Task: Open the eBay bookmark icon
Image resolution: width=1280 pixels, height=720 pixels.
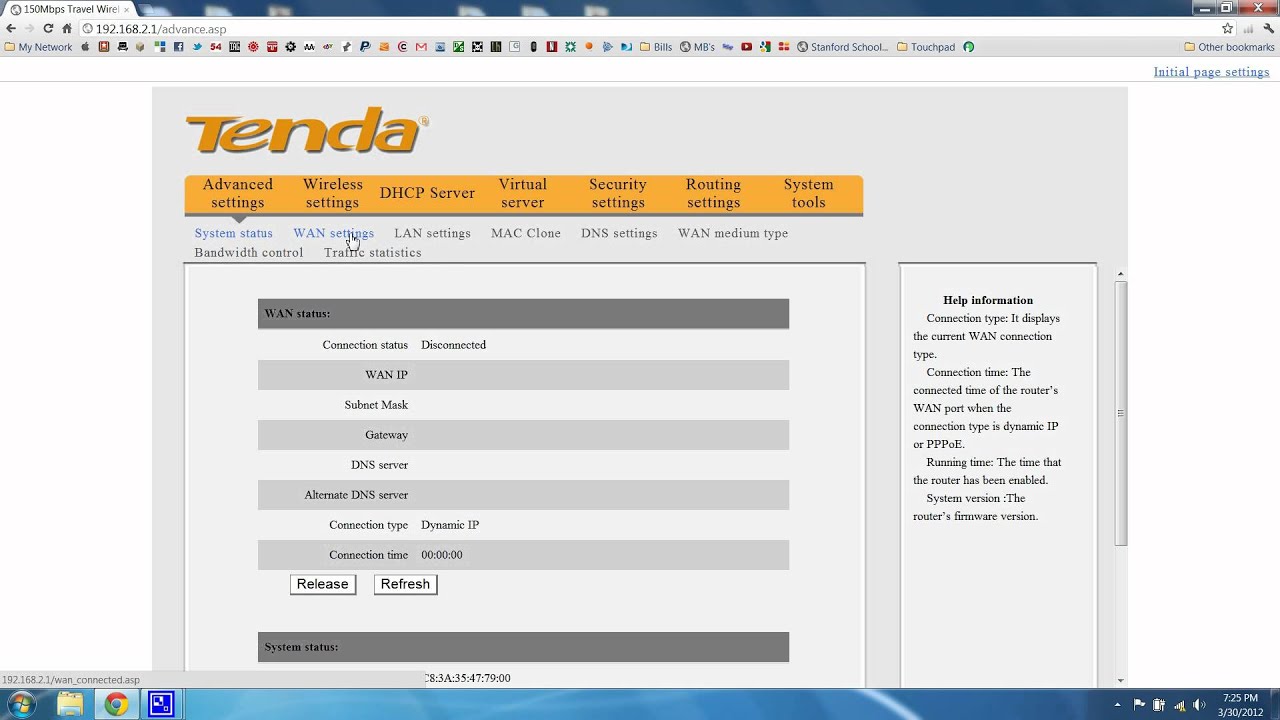Action: click(x=328, y=47)
